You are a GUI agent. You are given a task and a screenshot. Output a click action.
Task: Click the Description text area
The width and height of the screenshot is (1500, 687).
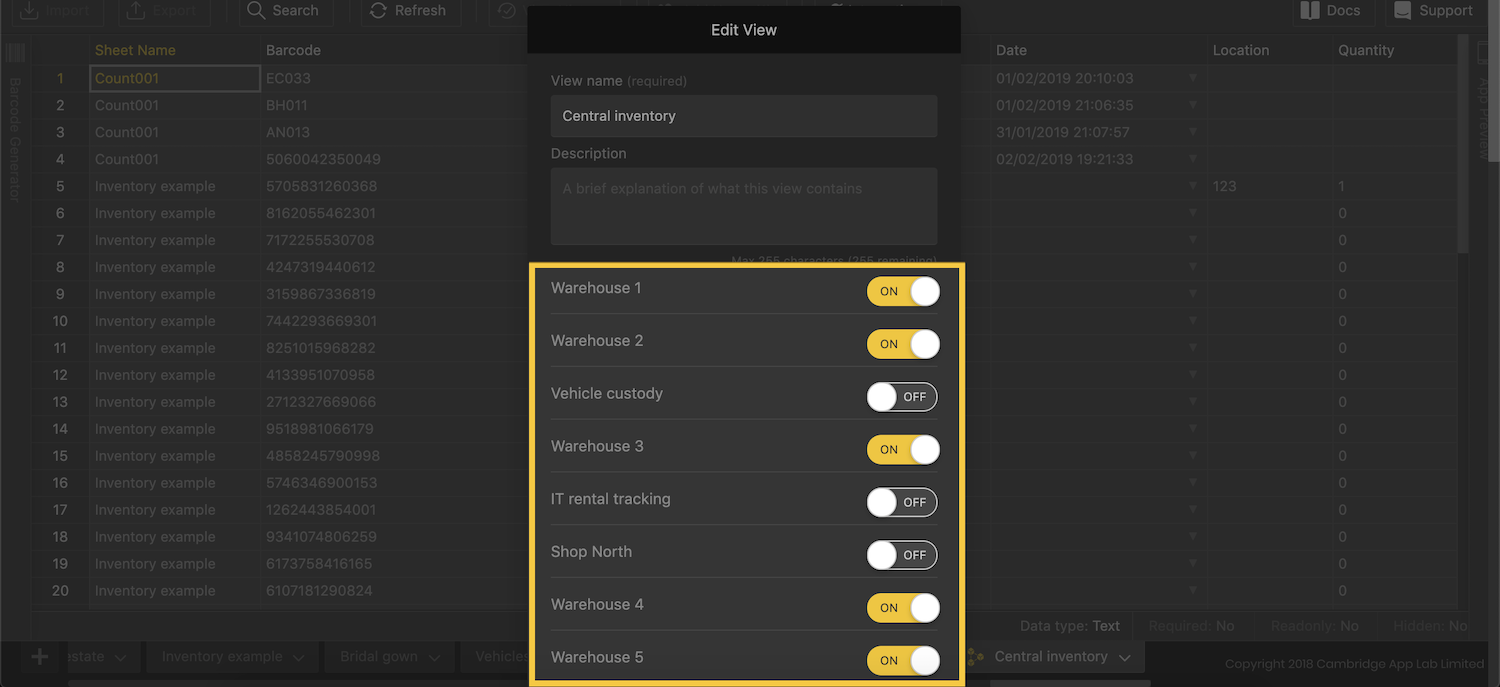pyautogui.click(x=743, y=206)
